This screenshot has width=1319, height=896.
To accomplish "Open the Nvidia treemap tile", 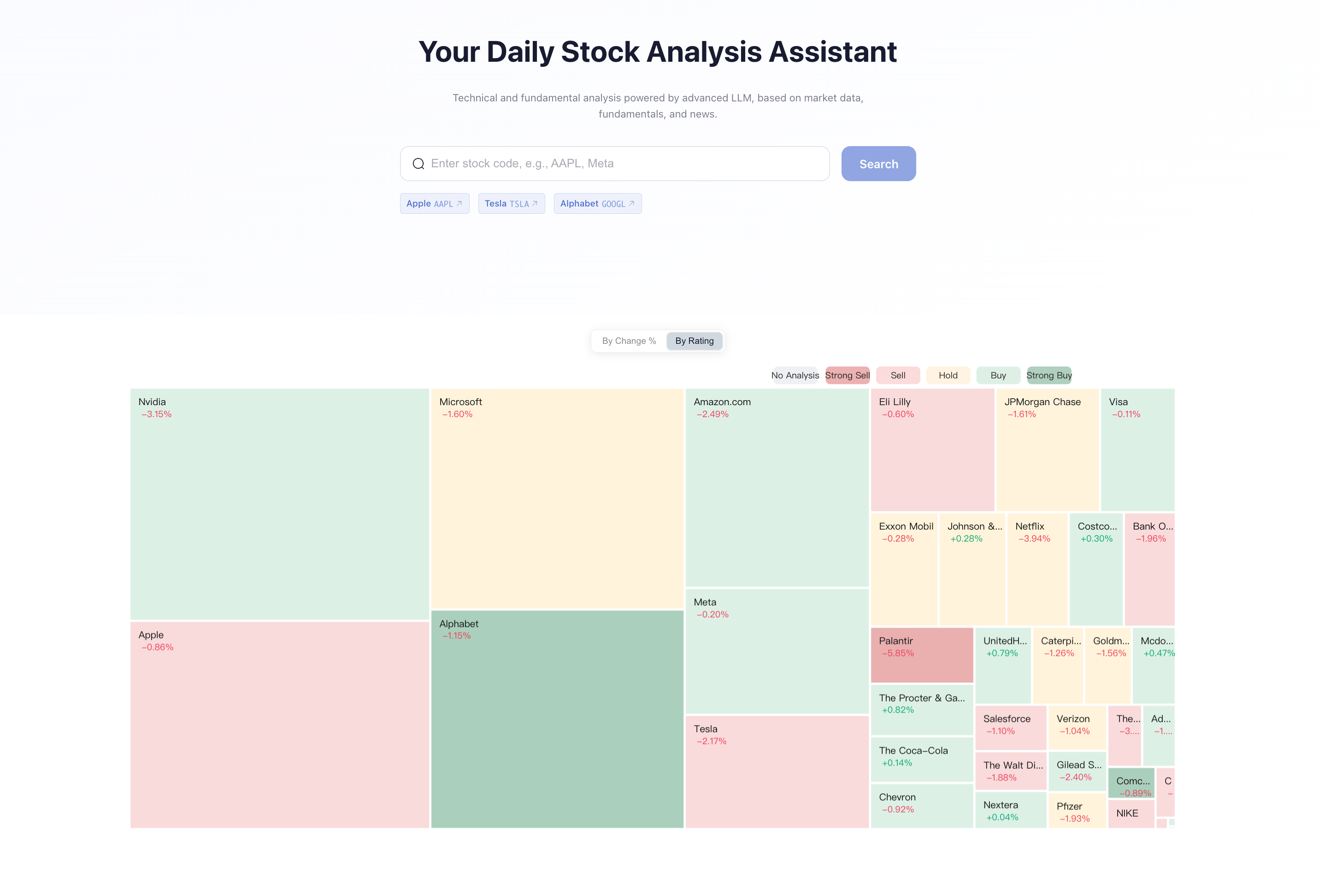I will (279, 504).
